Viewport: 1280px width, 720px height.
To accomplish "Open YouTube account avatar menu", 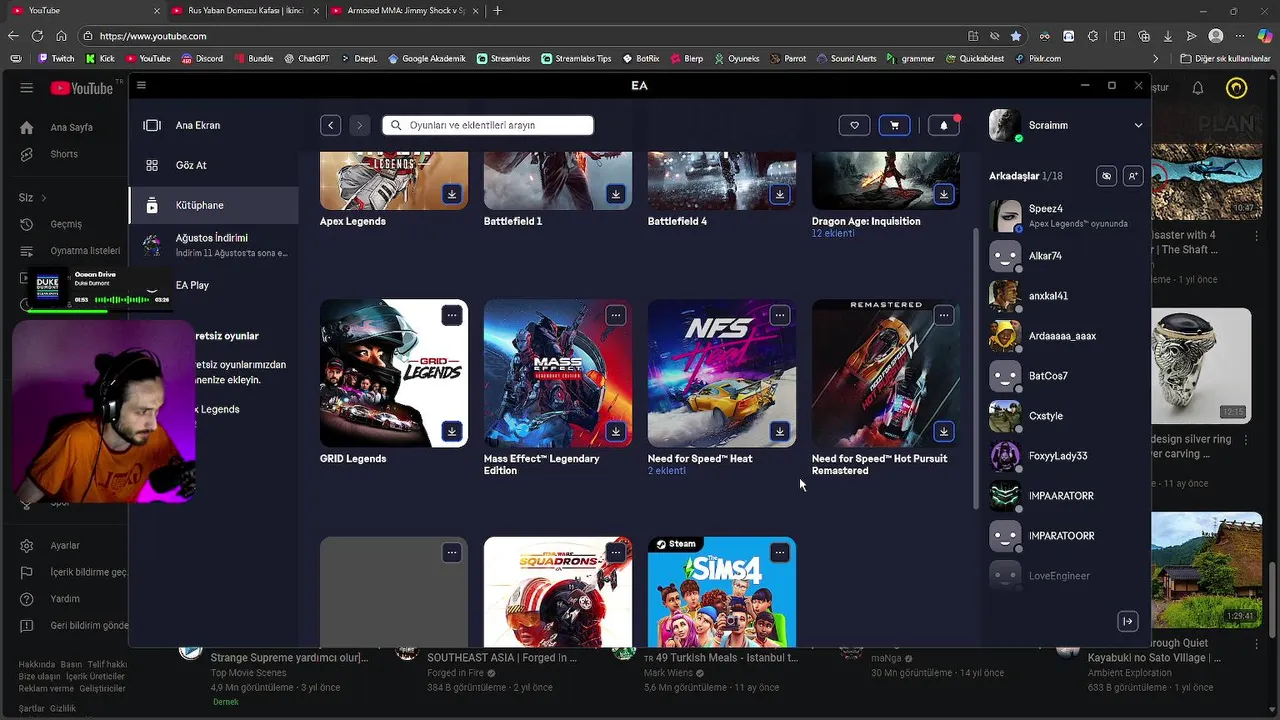I will [1237, 88].
